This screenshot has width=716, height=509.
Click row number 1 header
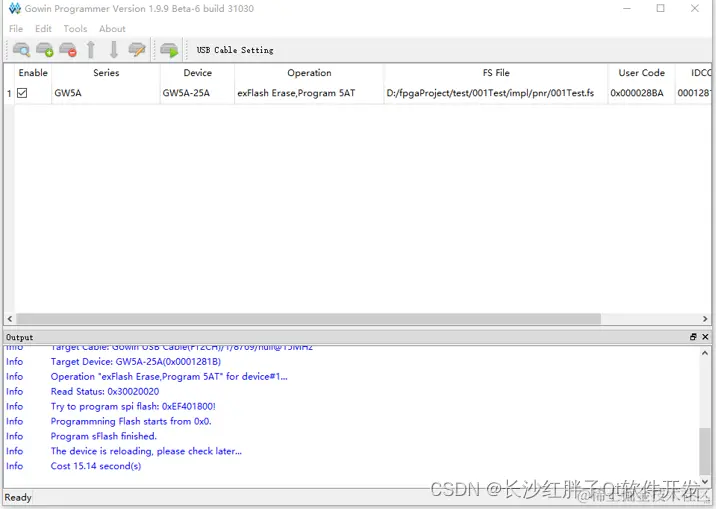(x=9, y=93)
